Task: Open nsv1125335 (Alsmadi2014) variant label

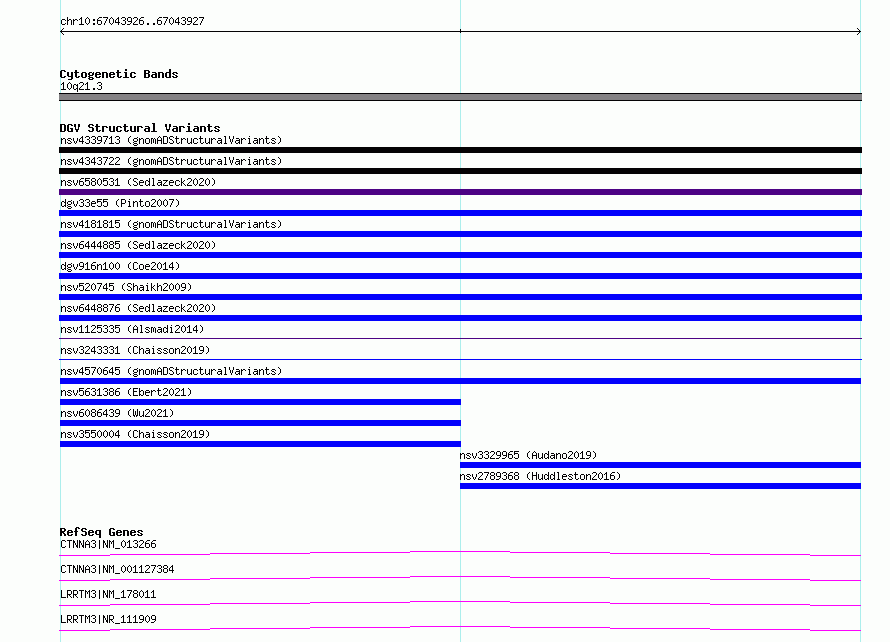Action: (132, 329)
